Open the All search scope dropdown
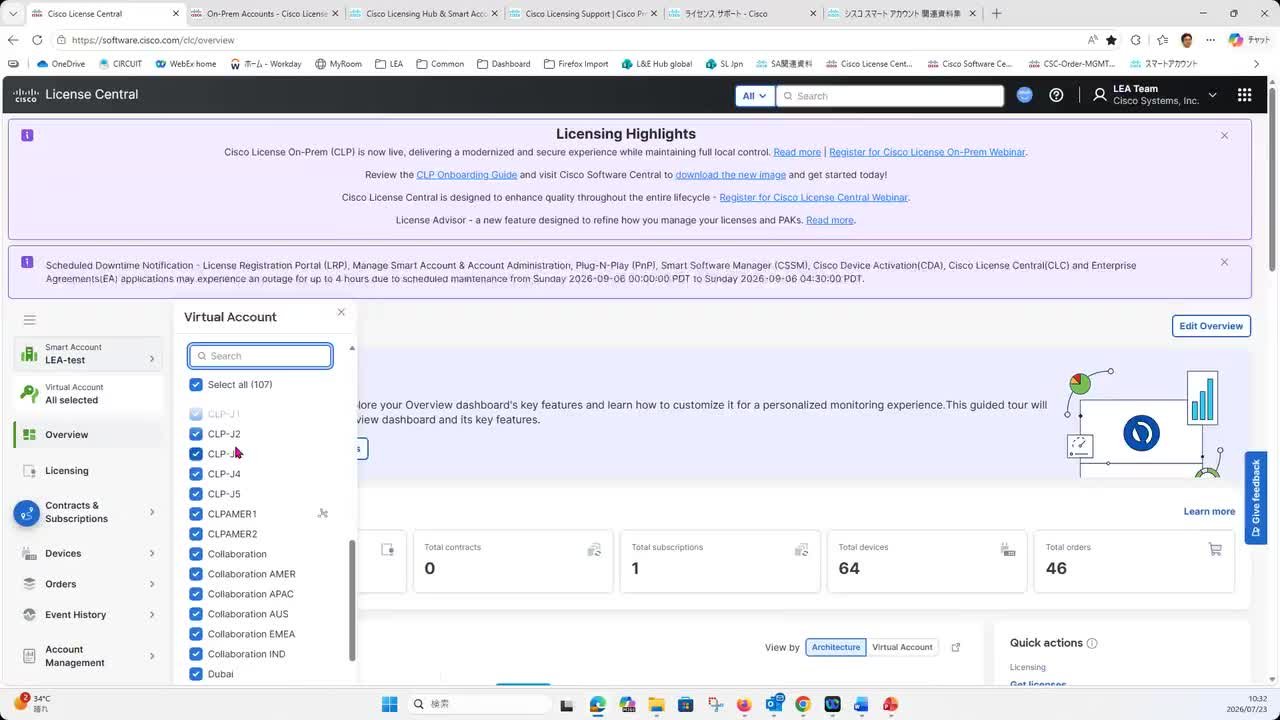Image resolution: width=1280 pixels, height=720 pixels. point(755,96)
